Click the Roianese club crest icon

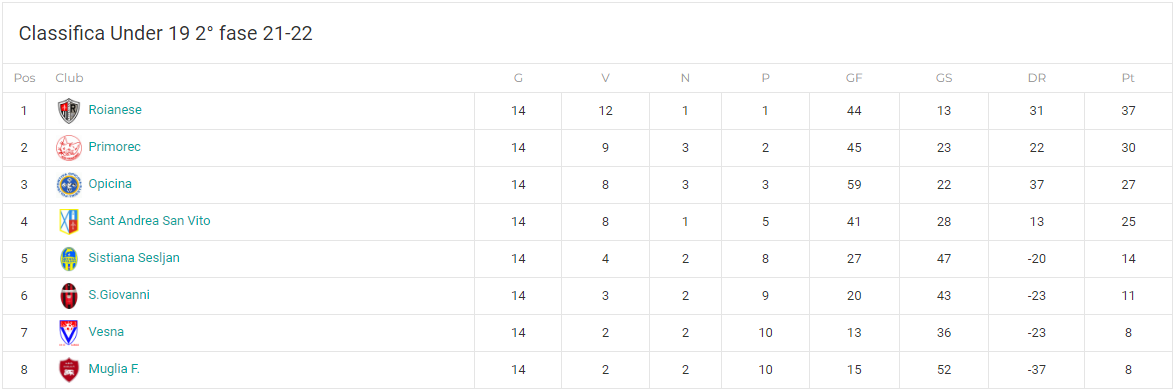(x=69, y=111)
